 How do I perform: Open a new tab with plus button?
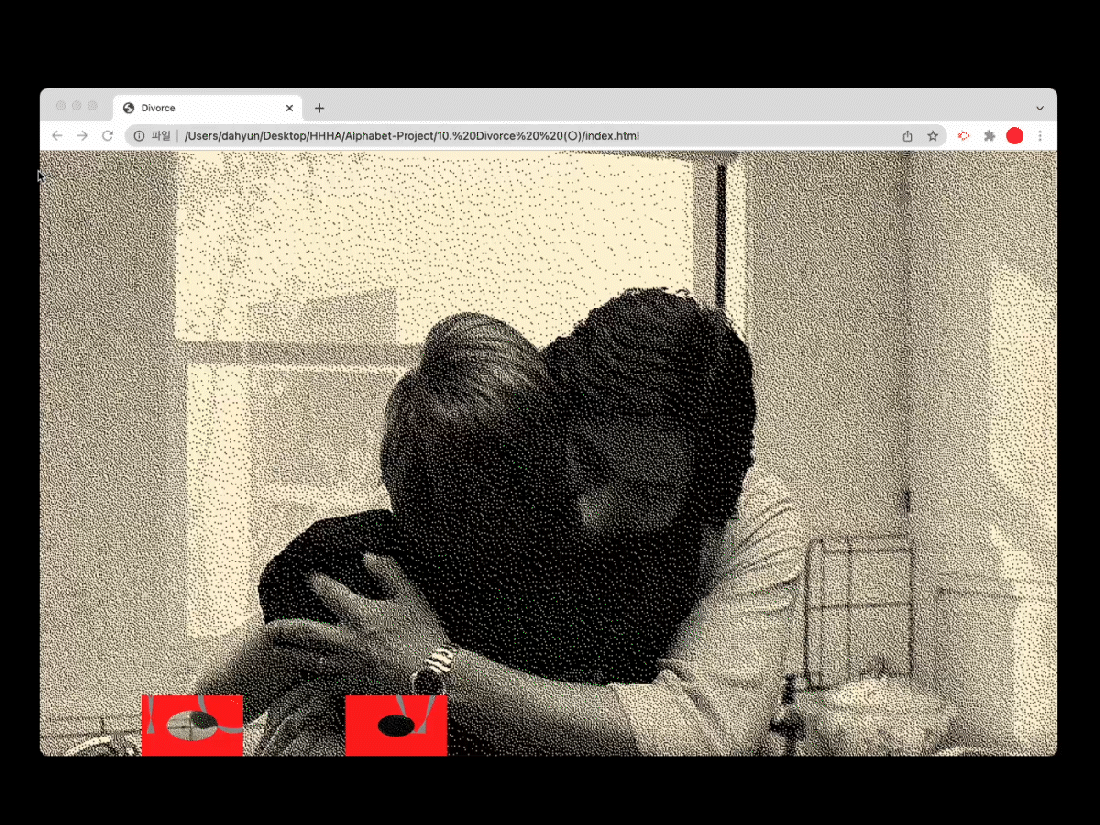pyautogui.click(x=319, y=108)
